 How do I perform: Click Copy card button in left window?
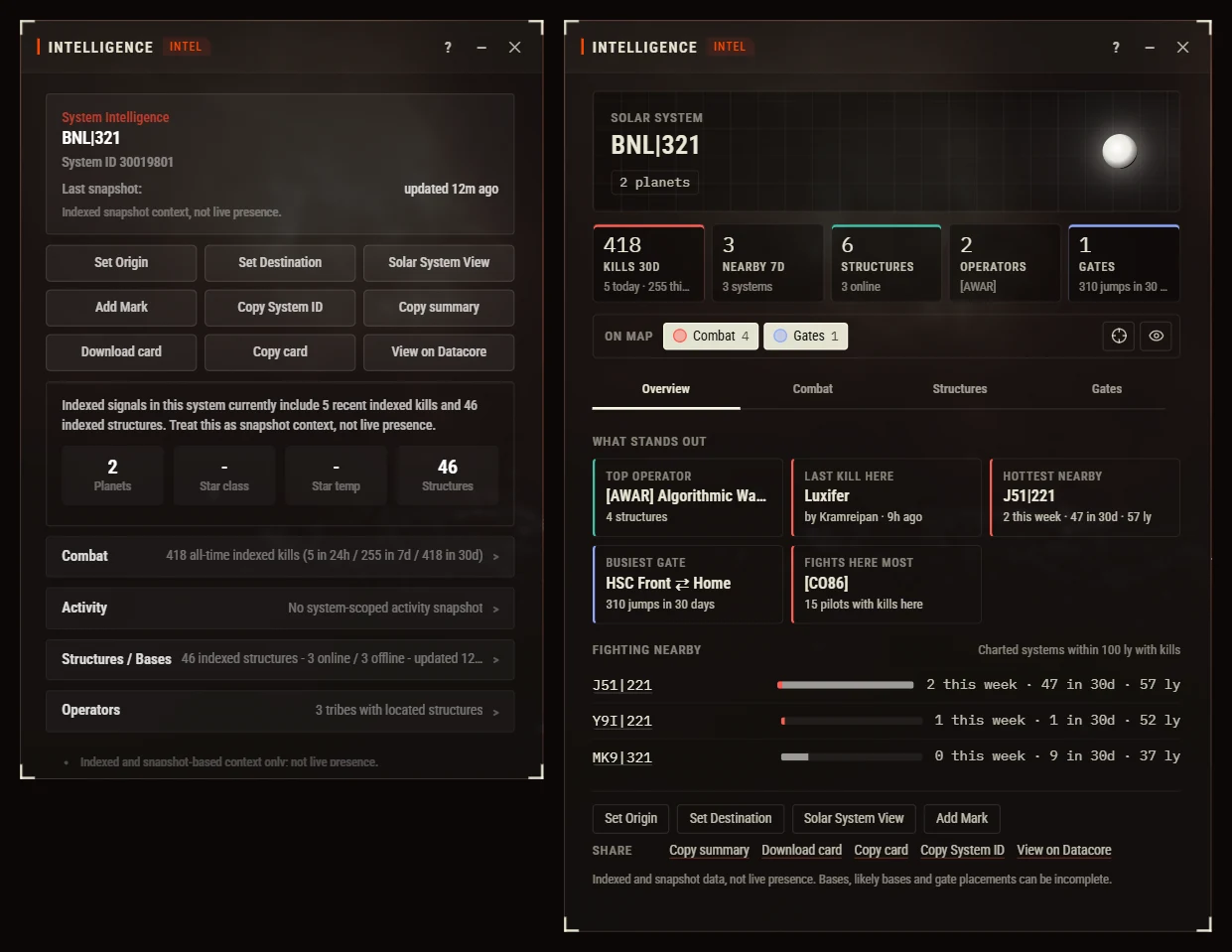pos(280,352)
